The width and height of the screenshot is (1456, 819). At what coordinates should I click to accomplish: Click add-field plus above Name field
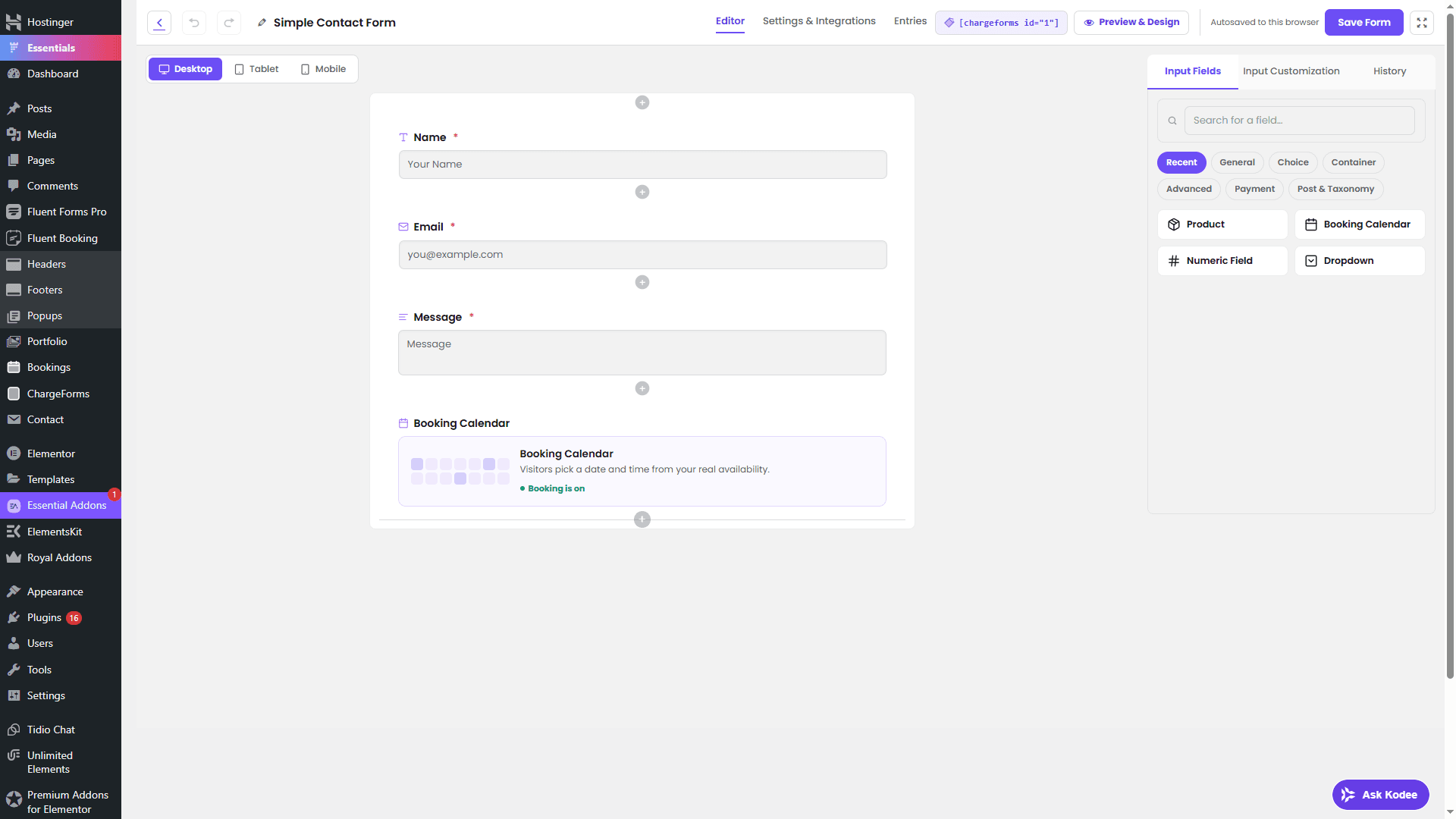pyautogui.click(x=642, y=102)
